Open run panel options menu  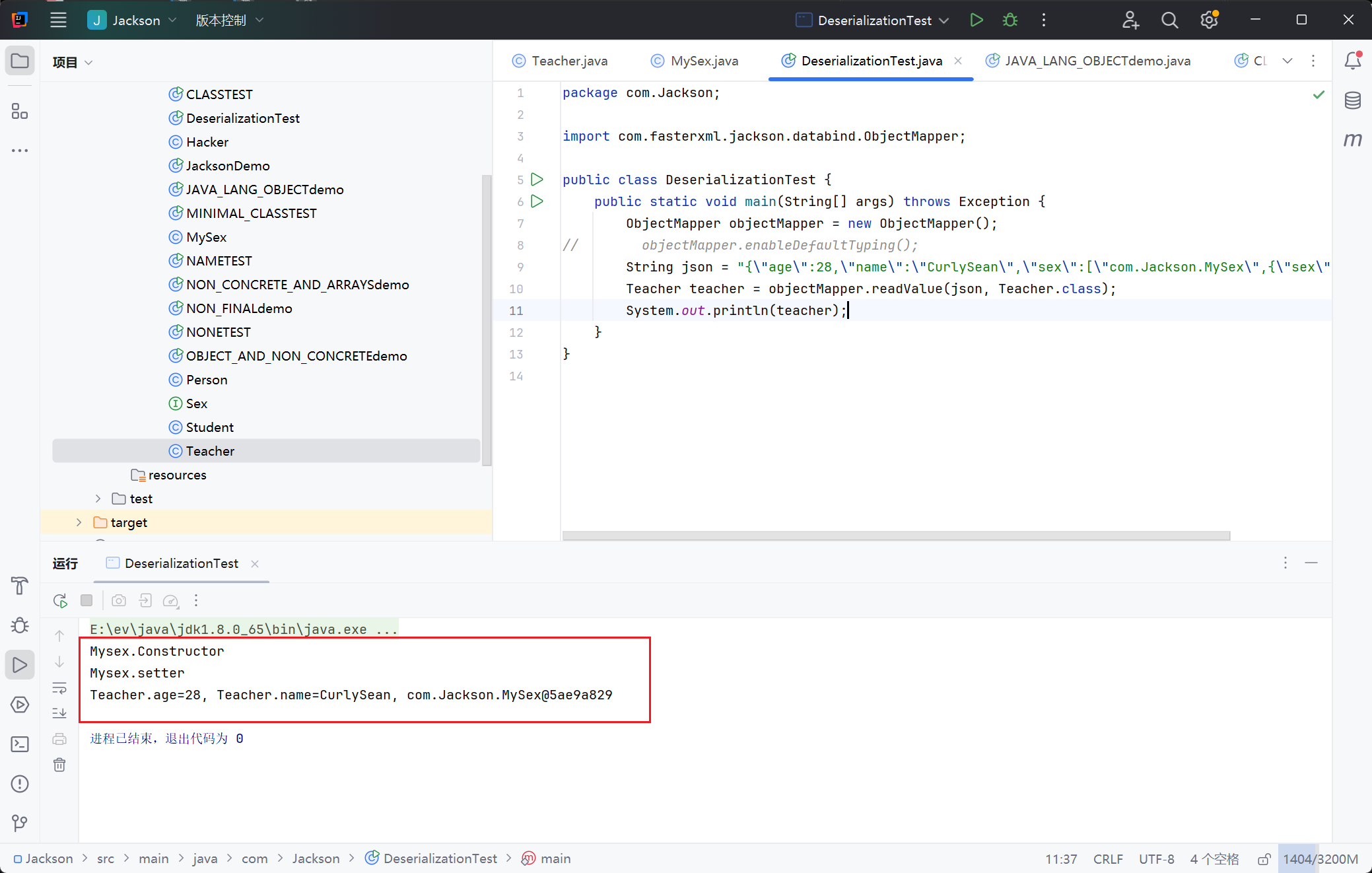coord(1285,563)
